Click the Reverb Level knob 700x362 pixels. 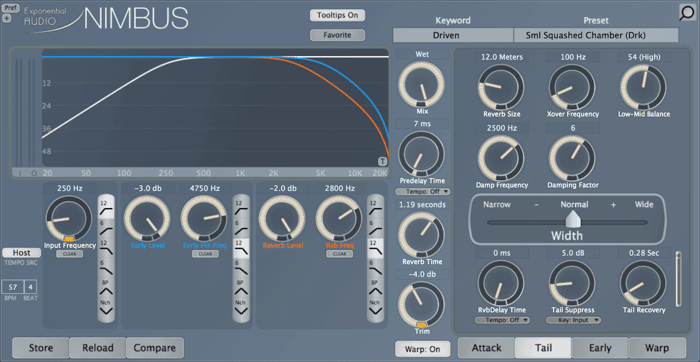tap(282, 219)
